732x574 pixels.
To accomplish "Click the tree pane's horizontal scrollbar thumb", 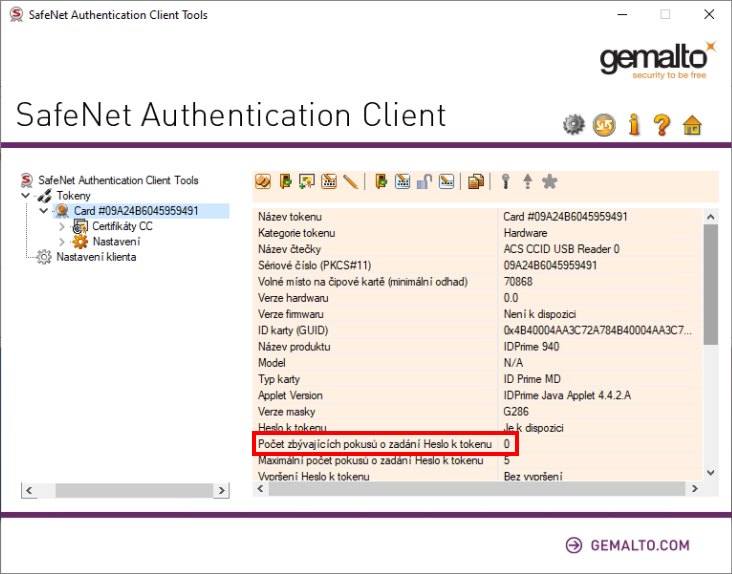I will pos(134,490).
